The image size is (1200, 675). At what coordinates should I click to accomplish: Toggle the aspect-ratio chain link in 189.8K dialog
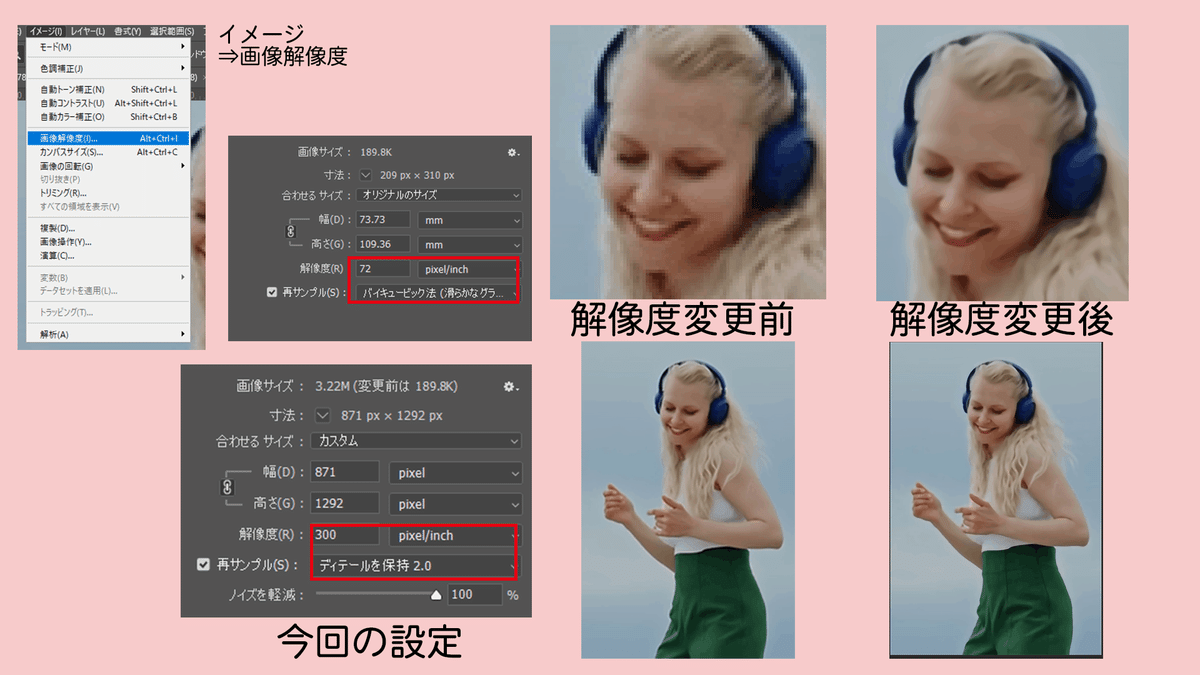tap(292, 231)
